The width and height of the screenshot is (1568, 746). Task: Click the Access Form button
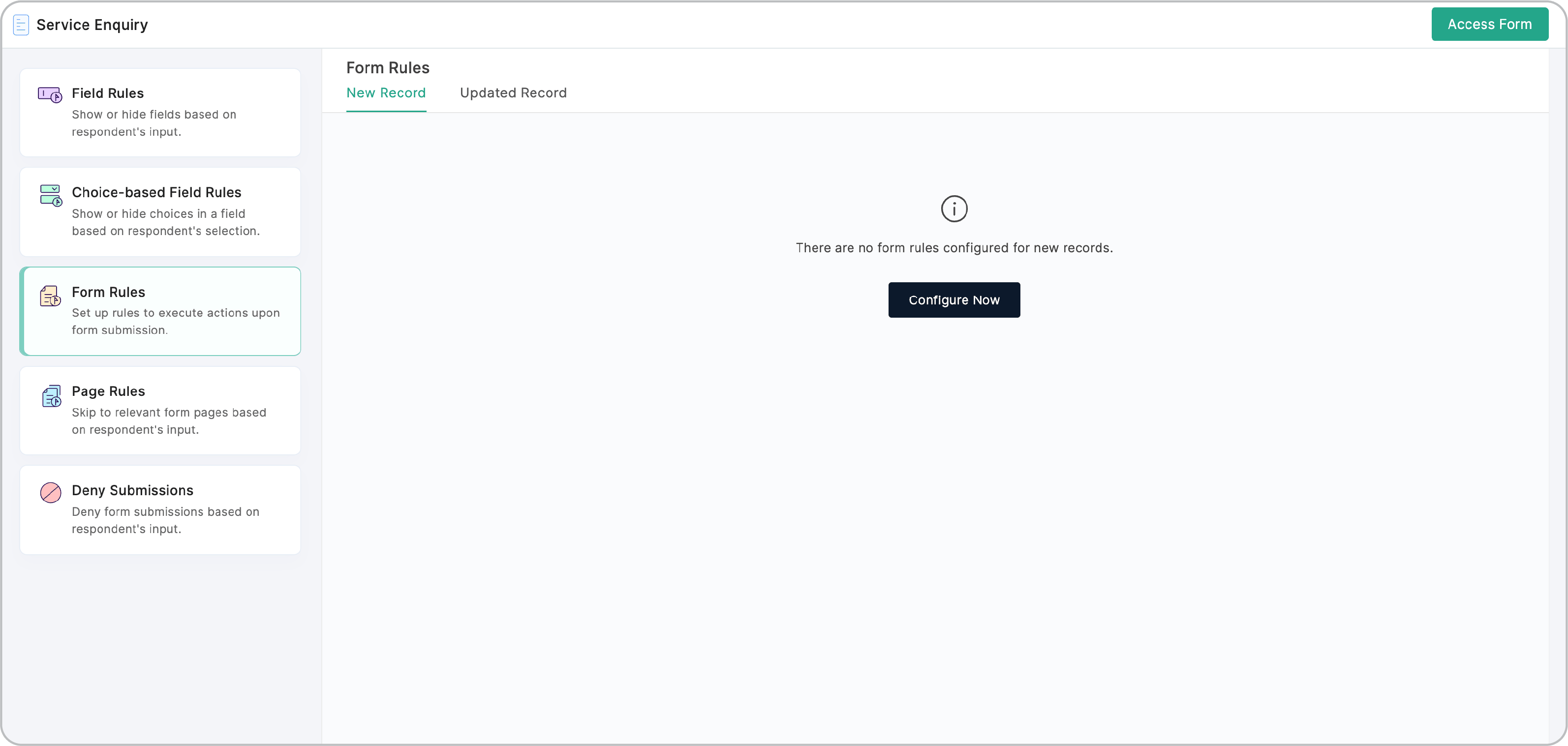pos(1490,24)
